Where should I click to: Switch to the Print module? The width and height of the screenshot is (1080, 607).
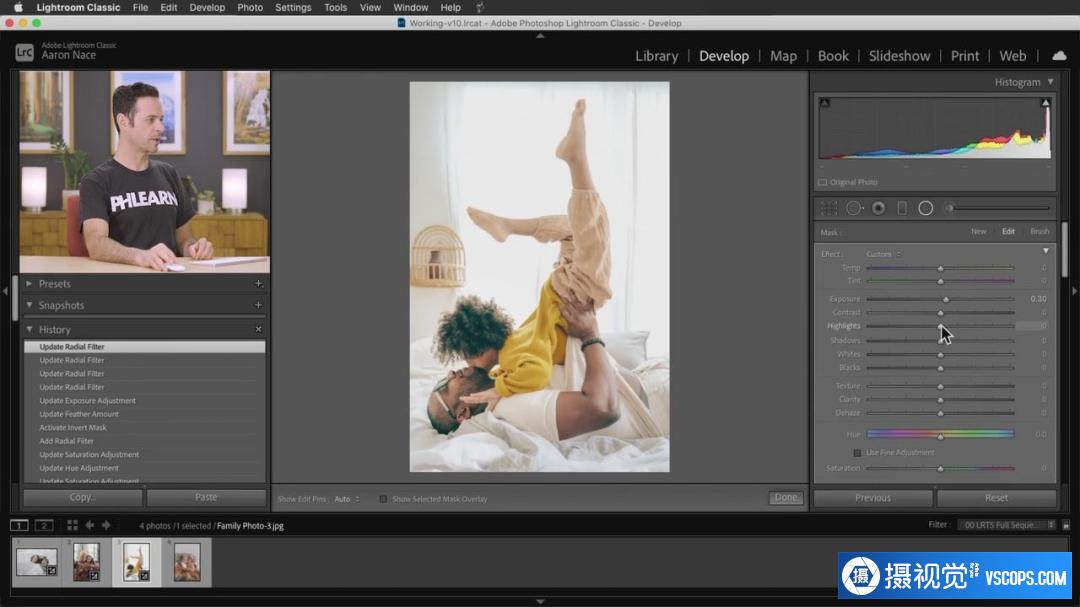tap(965, 56)
